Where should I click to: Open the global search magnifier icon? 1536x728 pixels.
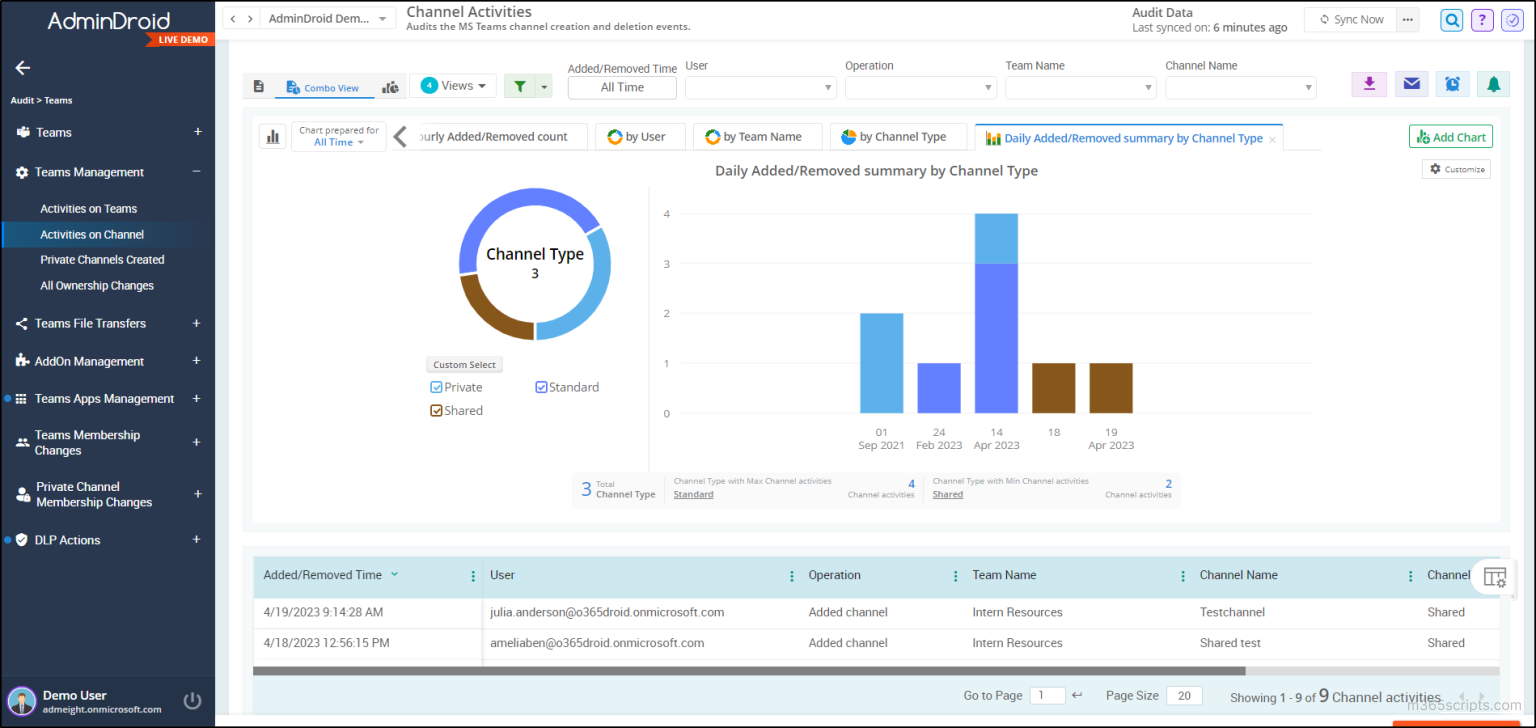1451,20
